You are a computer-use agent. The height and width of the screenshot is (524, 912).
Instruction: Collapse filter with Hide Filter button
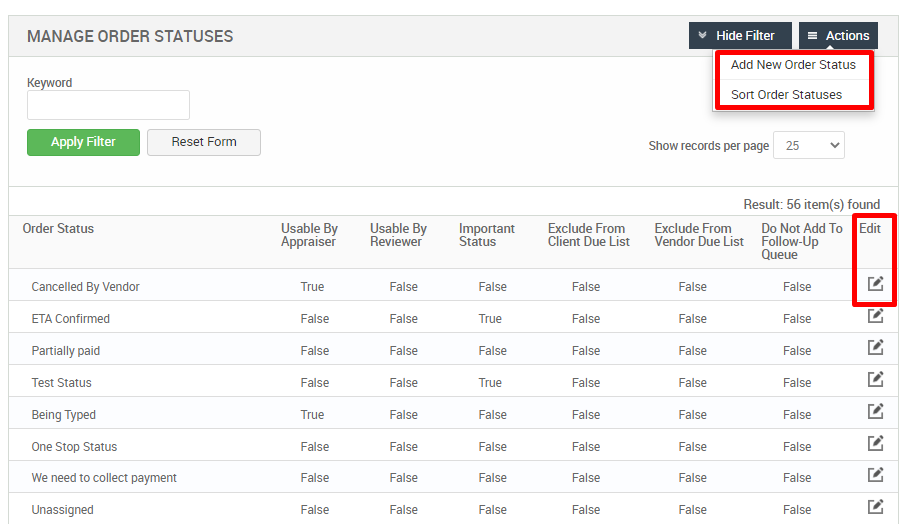coord(739,36)
